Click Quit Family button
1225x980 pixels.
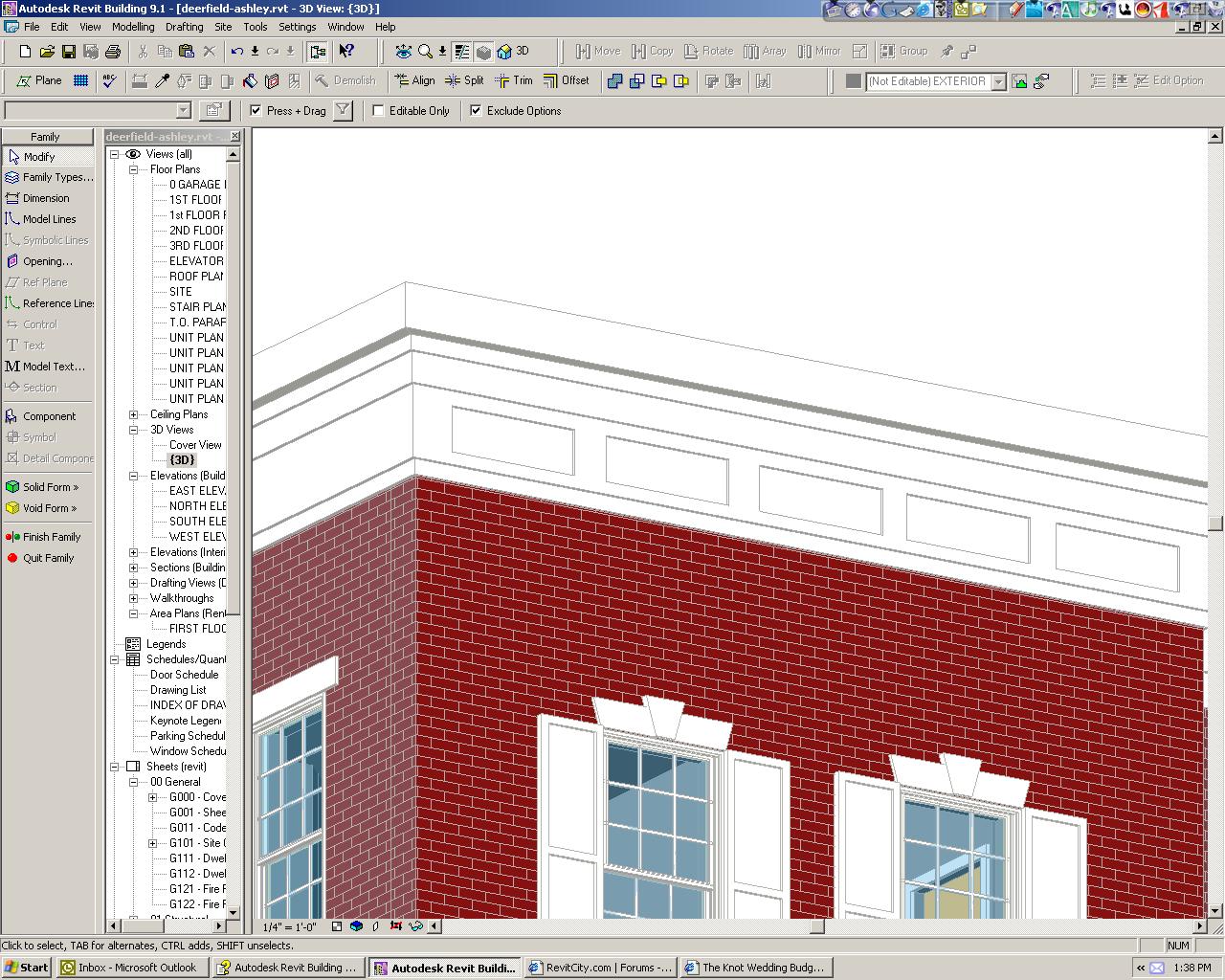pos(48,558)
